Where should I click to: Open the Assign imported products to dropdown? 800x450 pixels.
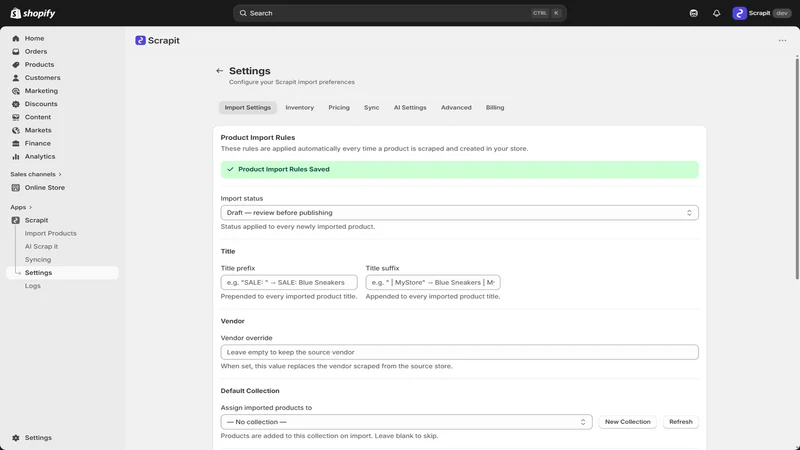coord(406,422)
